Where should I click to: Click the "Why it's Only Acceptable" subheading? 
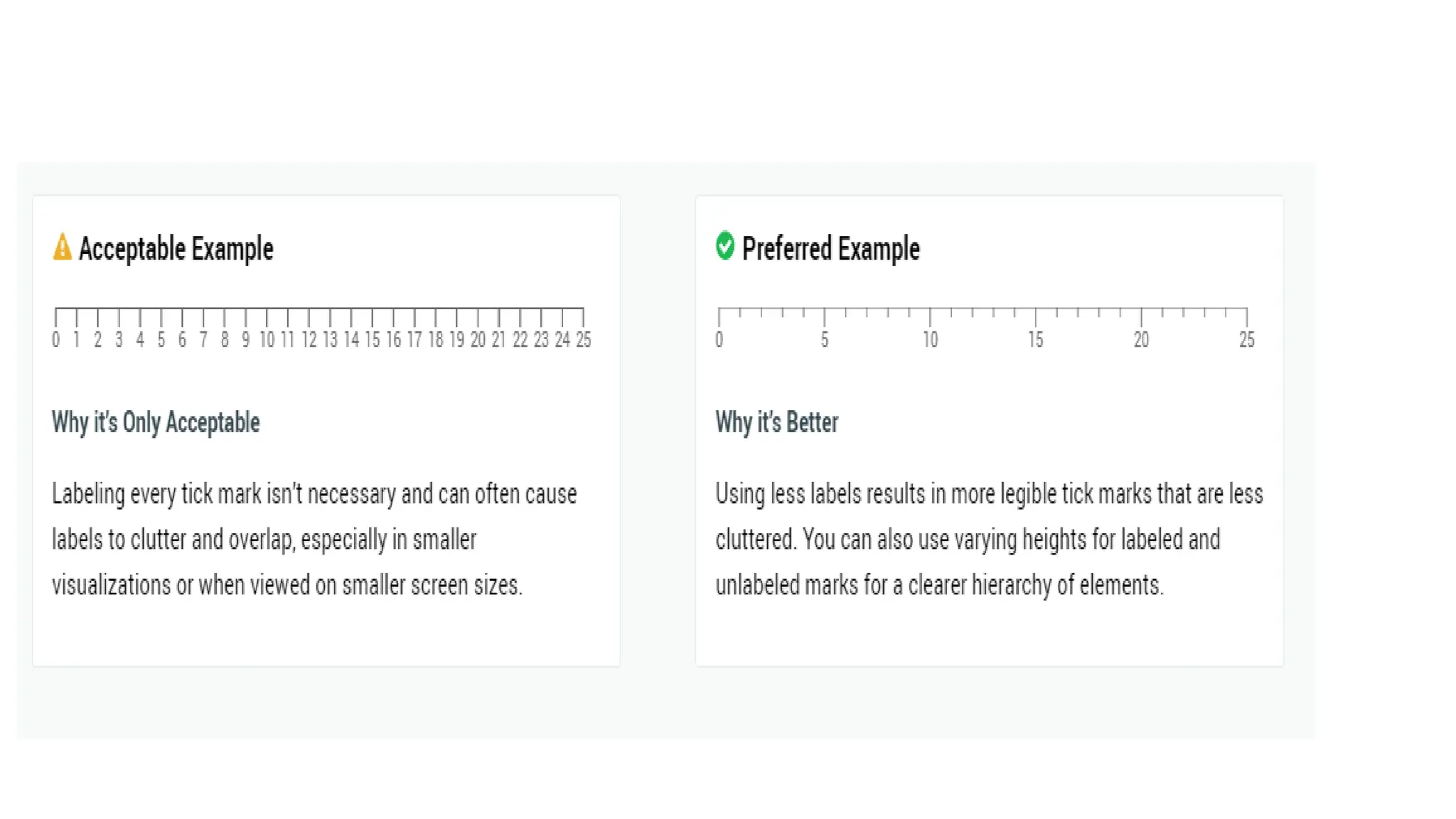pos(156,422)
